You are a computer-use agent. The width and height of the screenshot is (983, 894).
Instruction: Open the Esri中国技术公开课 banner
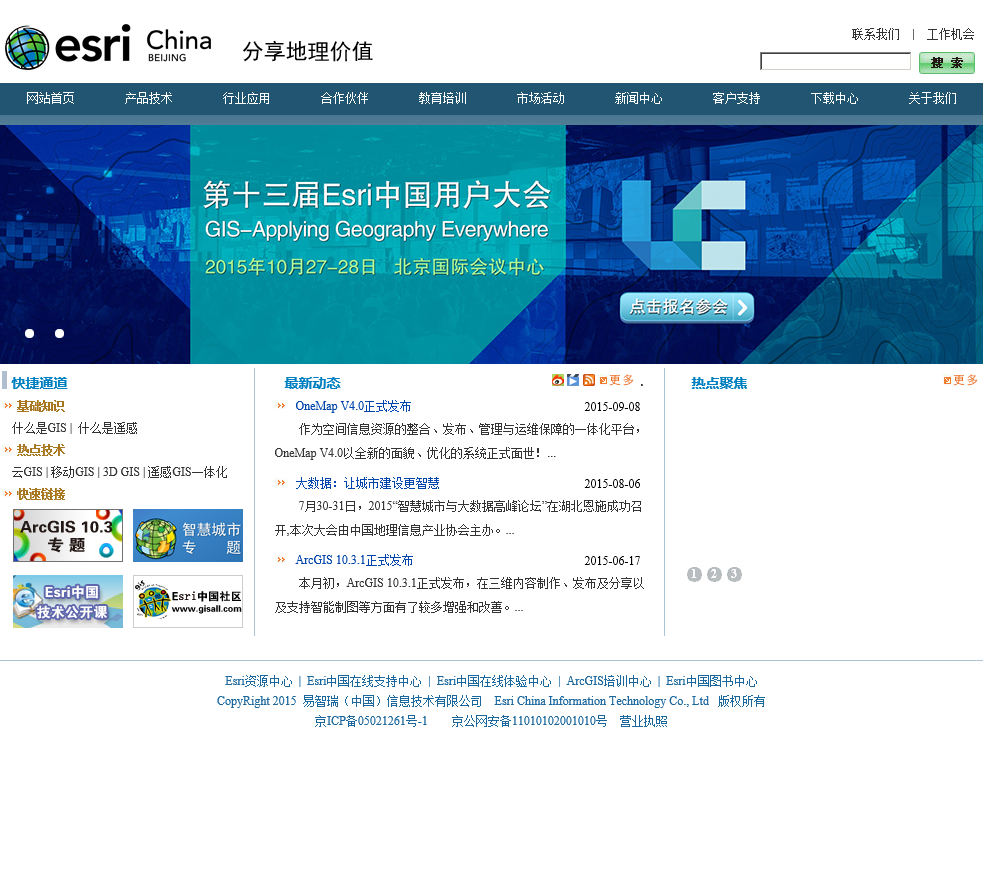click(68, 601)
